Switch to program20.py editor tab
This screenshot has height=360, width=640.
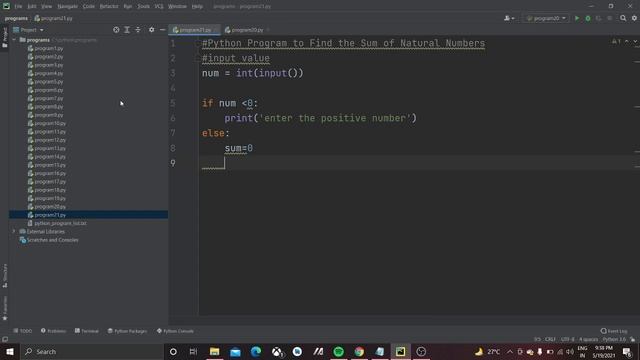pyautogui.click(x=247, y=30)
